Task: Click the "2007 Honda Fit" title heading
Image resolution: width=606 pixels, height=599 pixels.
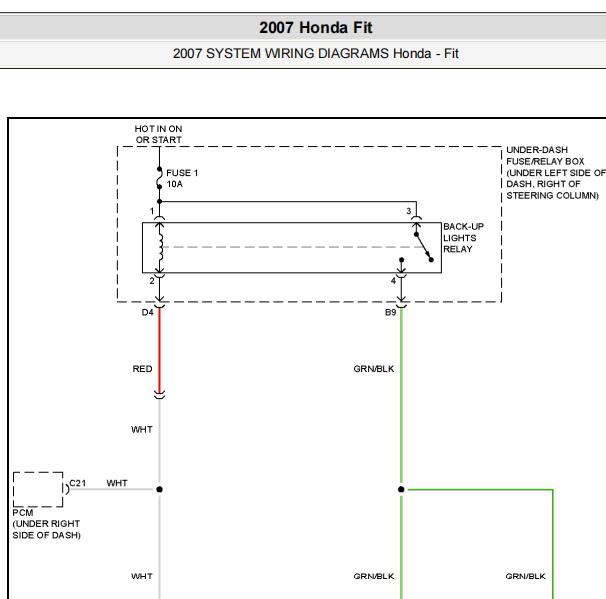Action: click(315, 27)
